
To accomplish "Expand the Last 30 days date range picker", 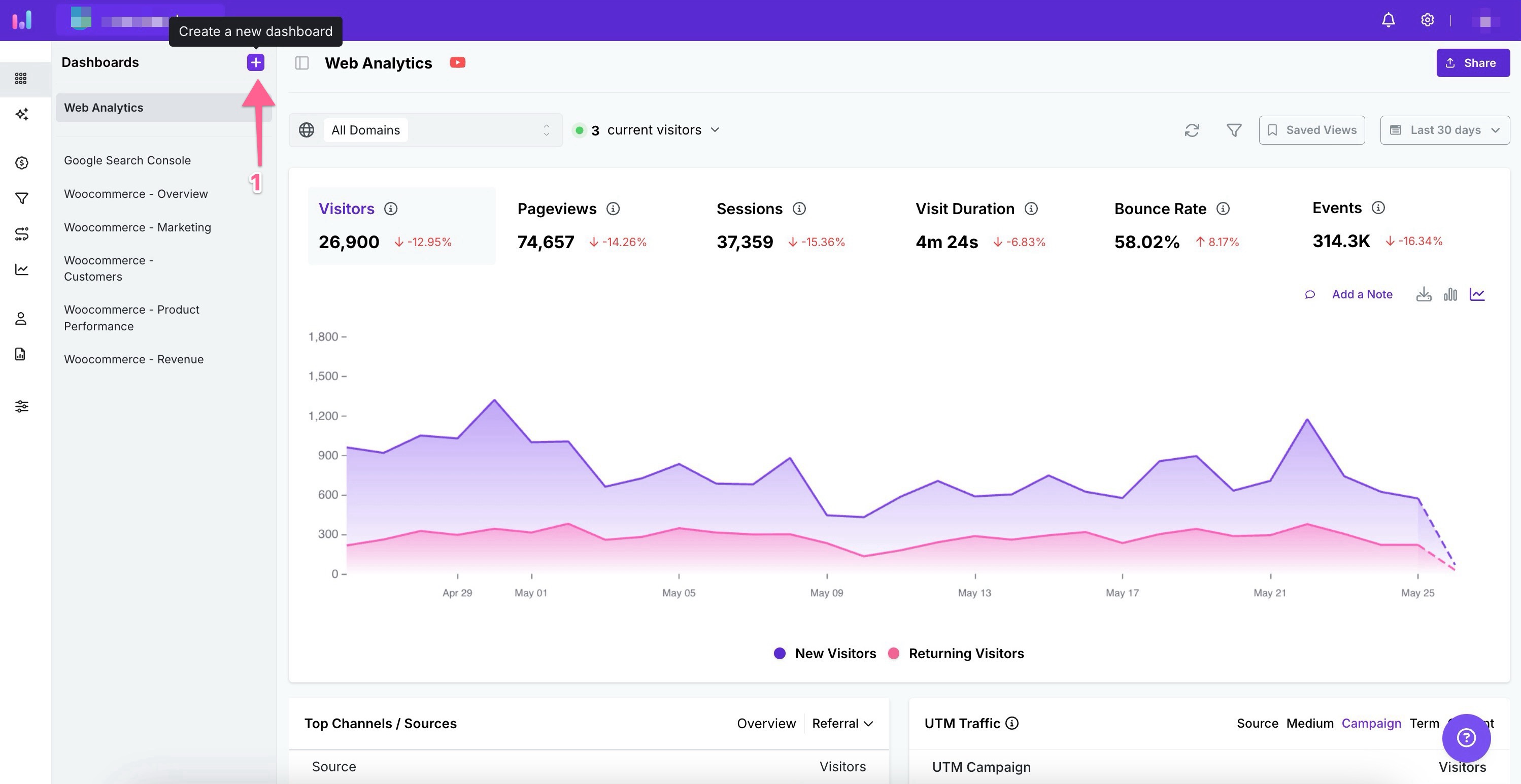I will [x=1444, y=129].
